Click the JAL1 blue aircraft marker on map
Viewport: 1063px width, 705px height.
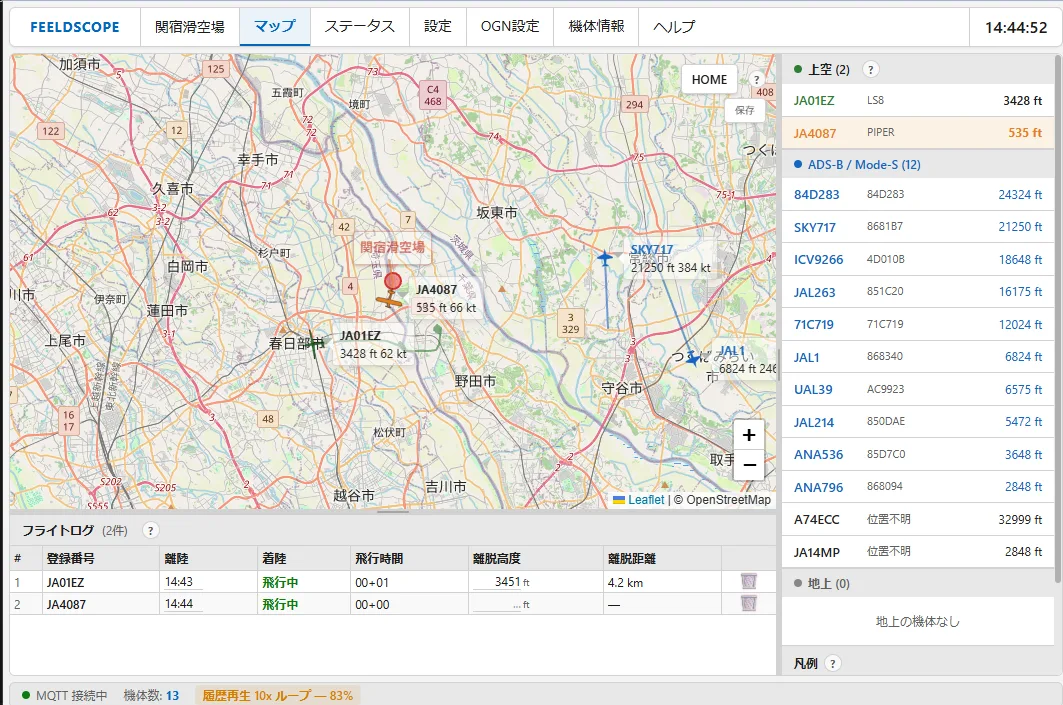[693, 359]
